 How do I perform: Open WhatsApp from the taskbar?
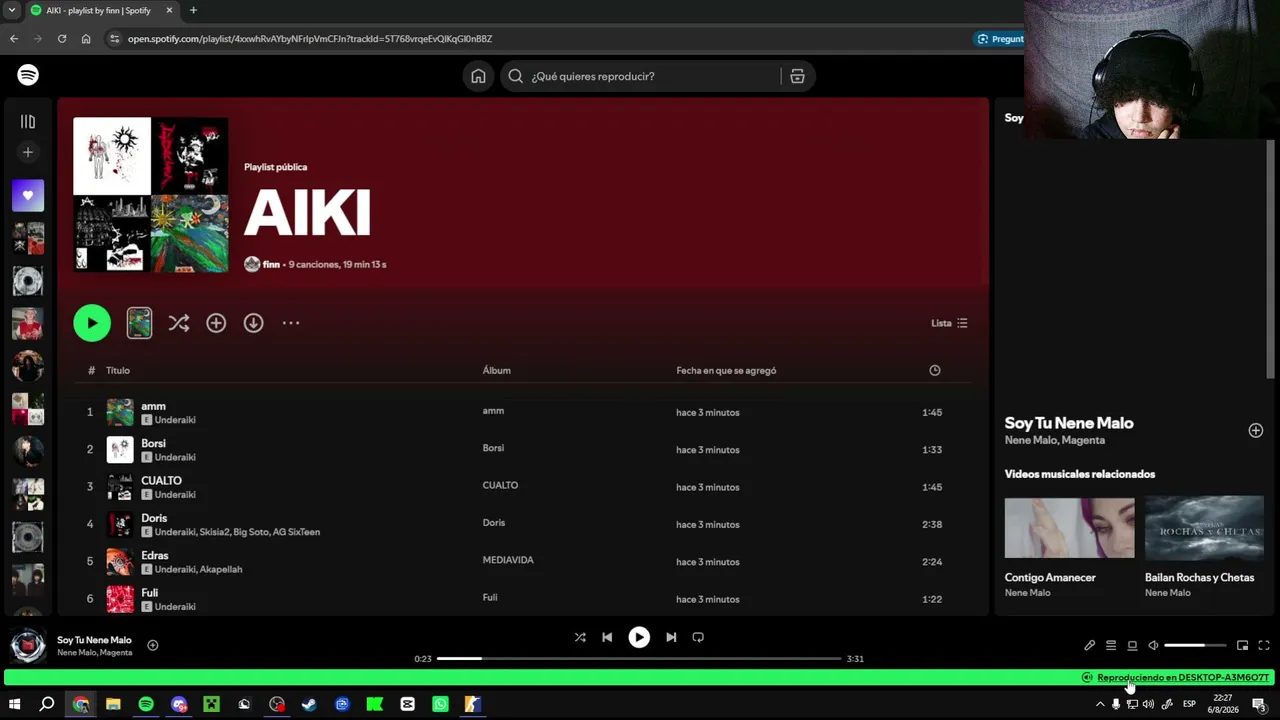(x=440, y=704)
